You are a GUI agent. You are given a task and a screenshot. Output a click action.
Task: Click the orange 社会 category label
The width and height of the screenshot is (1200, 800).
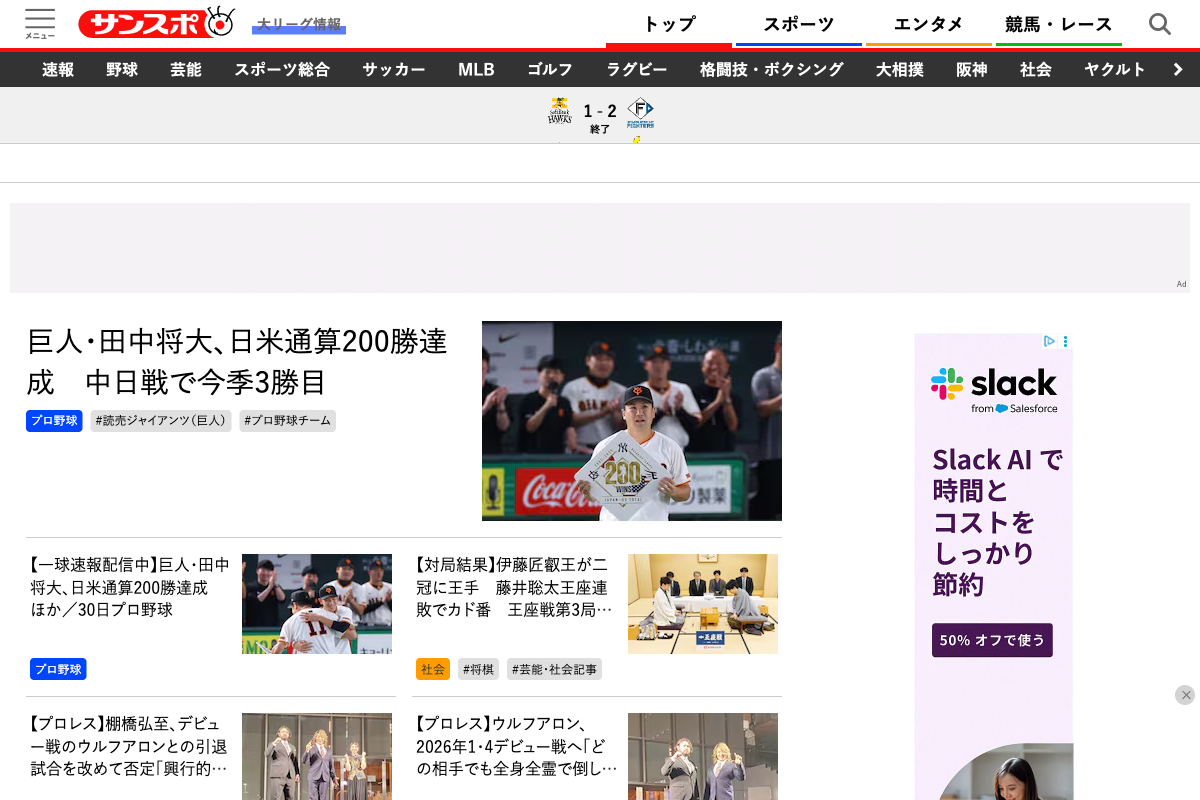(433, 669)
